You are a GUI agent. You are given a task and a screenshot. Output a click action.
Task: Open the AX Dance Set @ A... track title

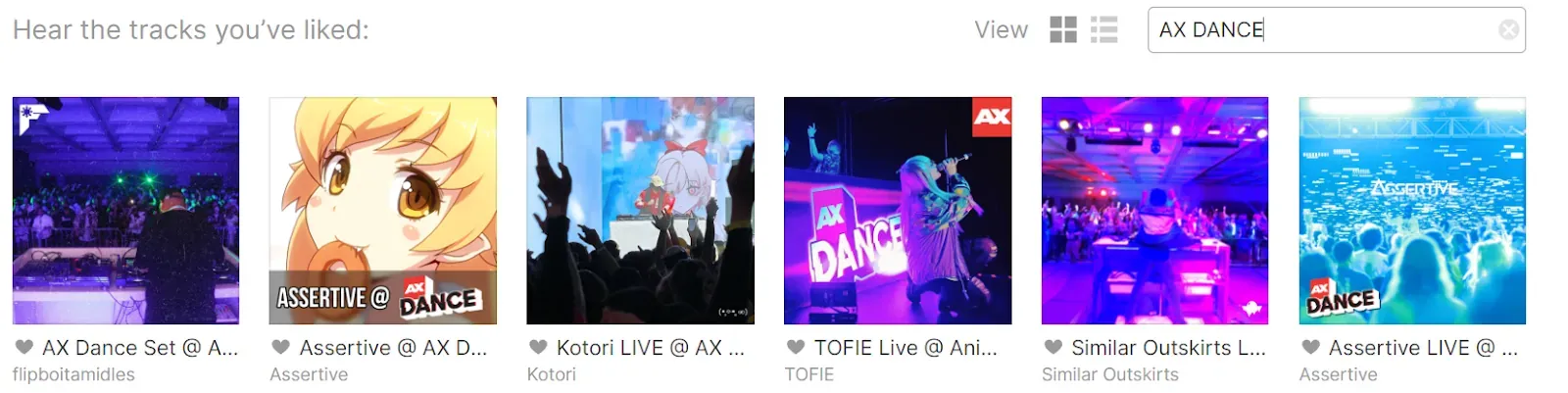click(140, 348)
